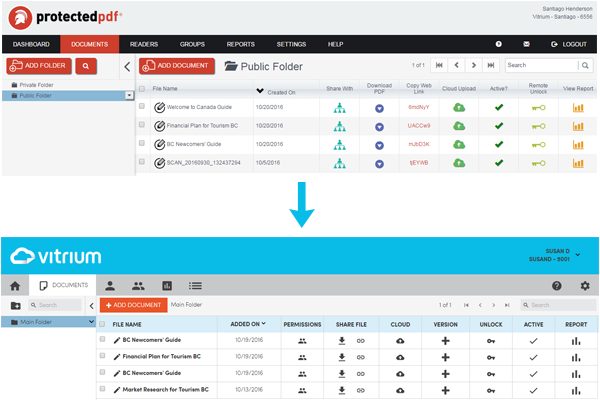Click cloud icon for Financial Plan in Vitrium
The width and height of the screenshot is (600, 400).
point(400,358)
